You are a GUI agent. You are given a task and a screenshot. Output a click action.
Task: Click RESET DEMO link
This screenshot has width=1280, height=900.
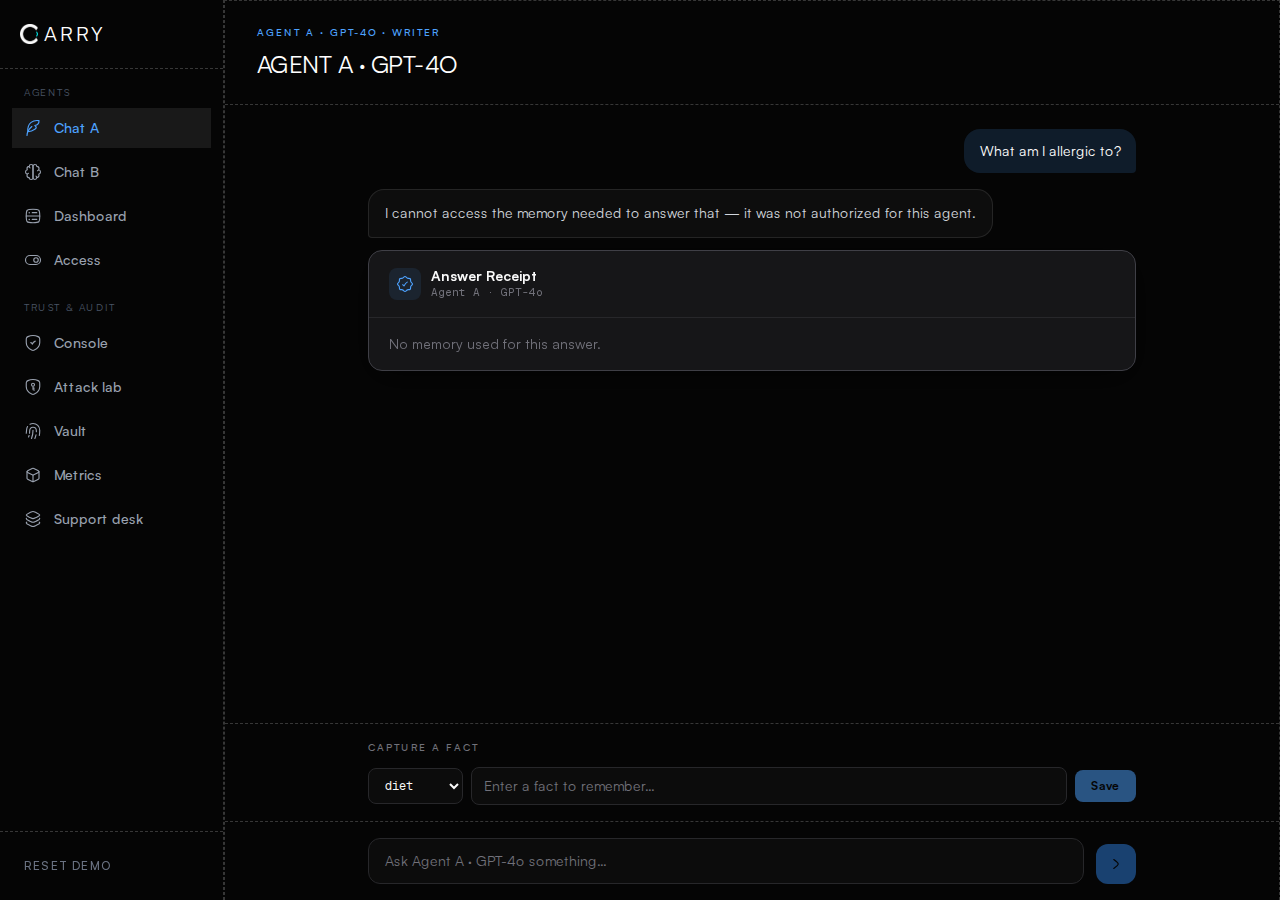[x=68, y=866]
